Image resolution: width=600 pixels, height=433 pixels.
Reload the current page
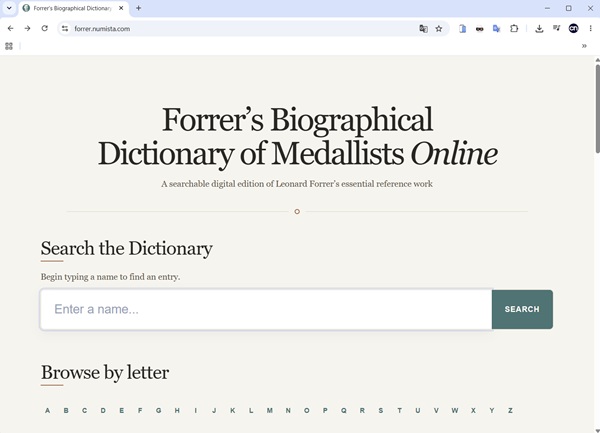[44, 28]
